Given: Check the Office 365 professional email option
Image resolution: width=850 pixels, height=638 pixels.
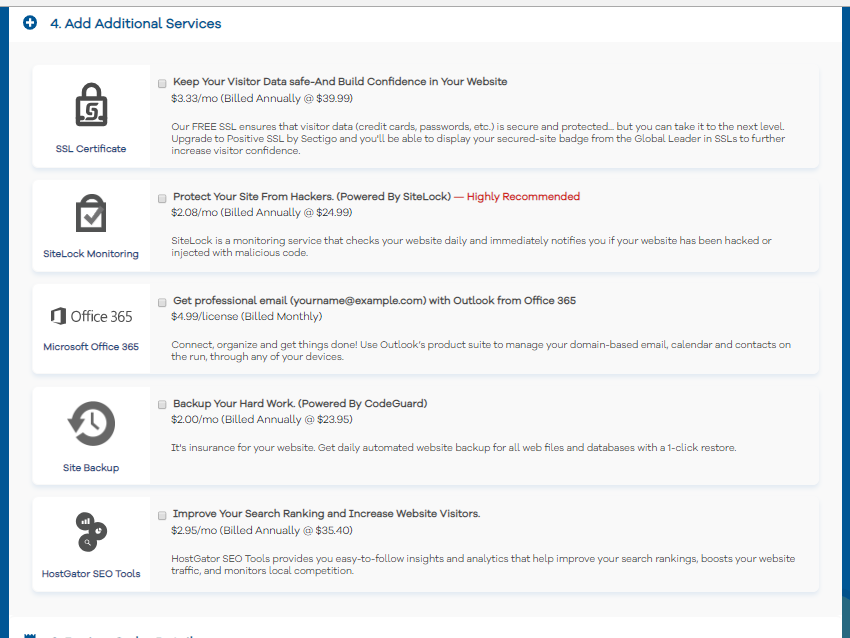Looking at the screenshot, I should point(162,302).
